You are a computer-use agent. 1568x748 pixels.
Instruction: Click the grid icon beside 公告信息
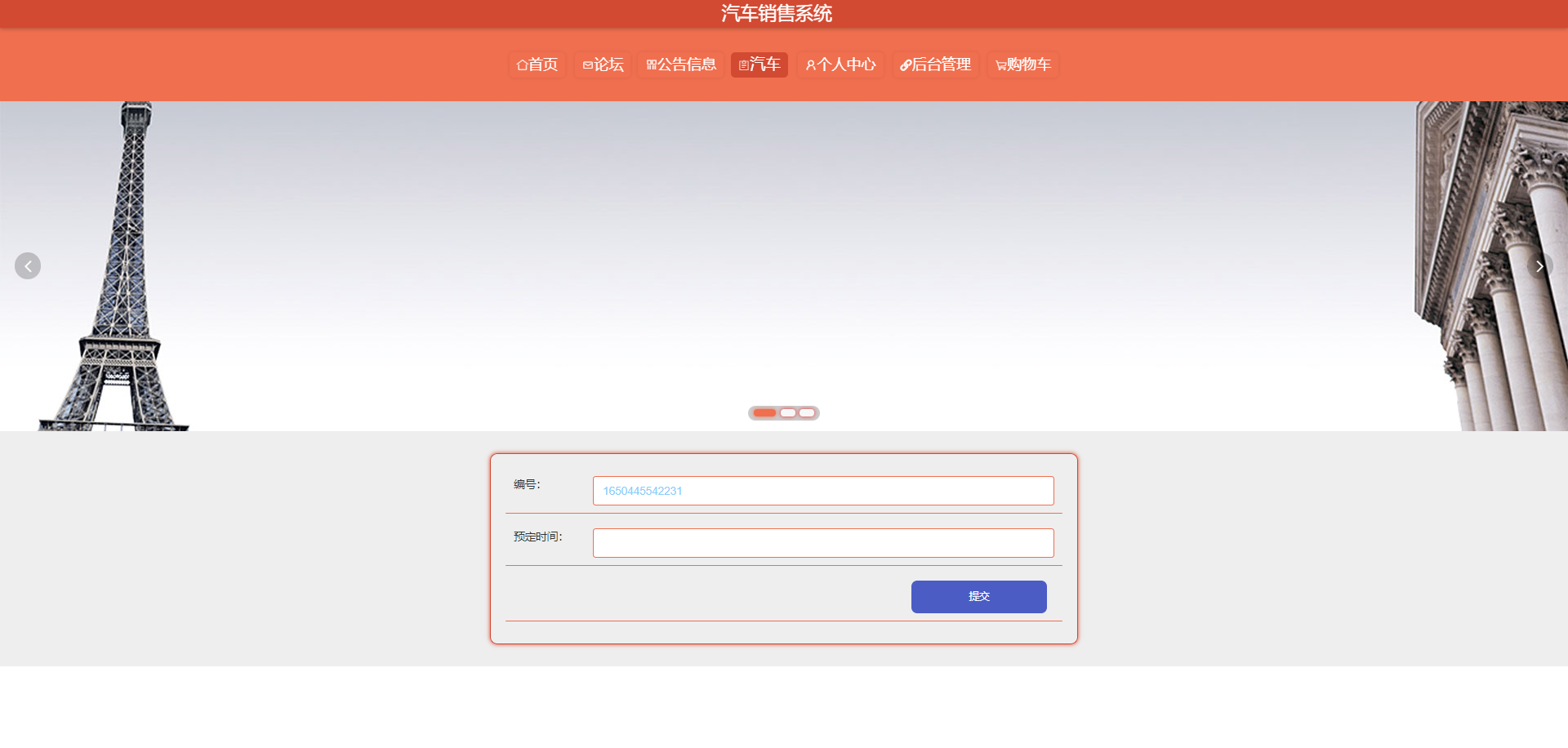point(651,65)
